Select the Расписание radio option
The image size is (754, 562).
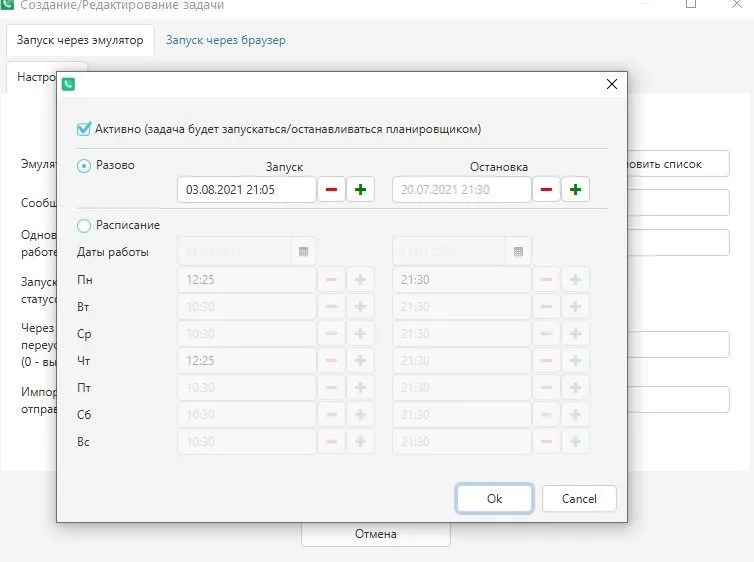pyautogui.click(x=84, y=225)
